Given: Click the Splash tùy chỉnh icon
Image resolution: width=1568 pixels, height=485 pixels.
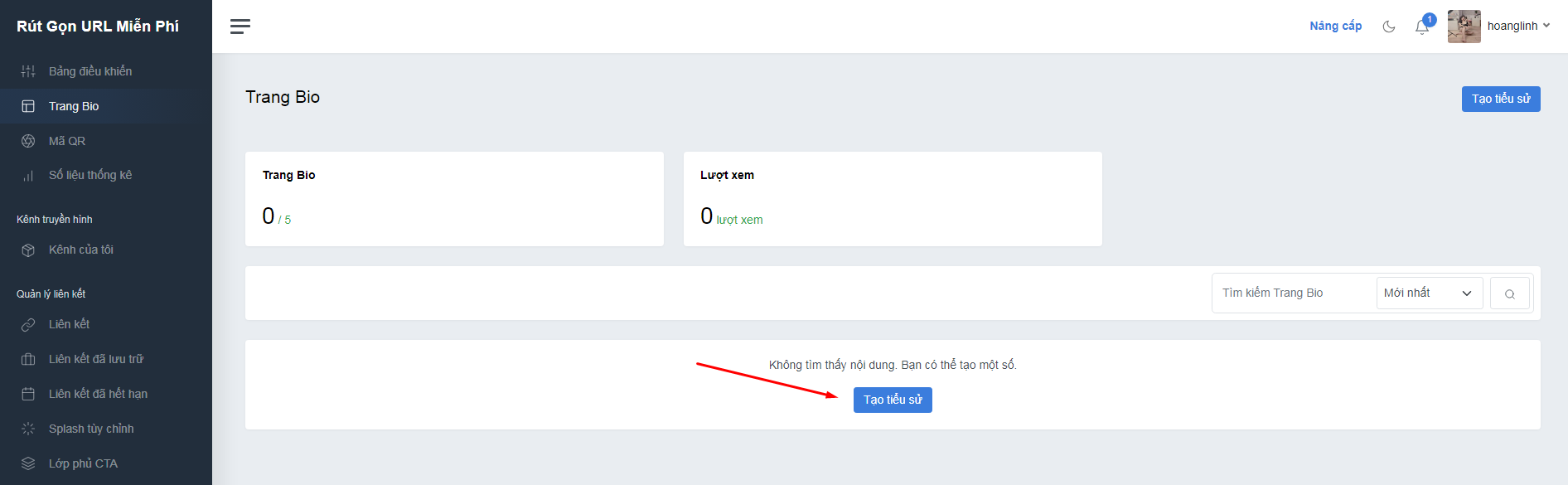Looking at the screenshot, I should 28,429.
